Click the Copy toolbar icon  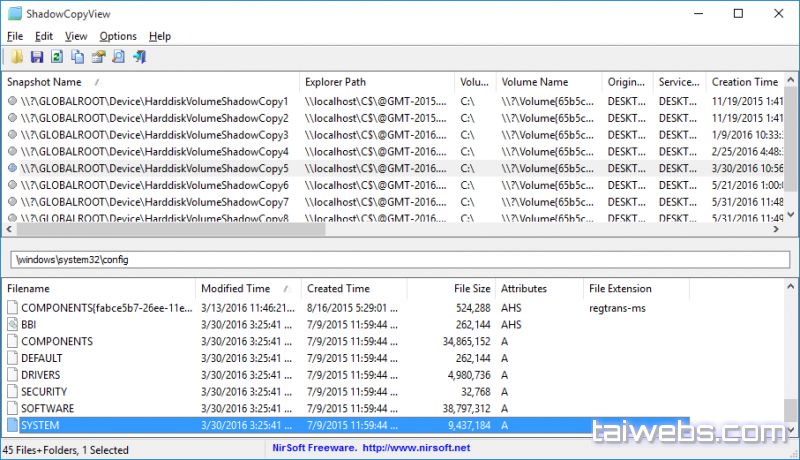tap(78, 57)
